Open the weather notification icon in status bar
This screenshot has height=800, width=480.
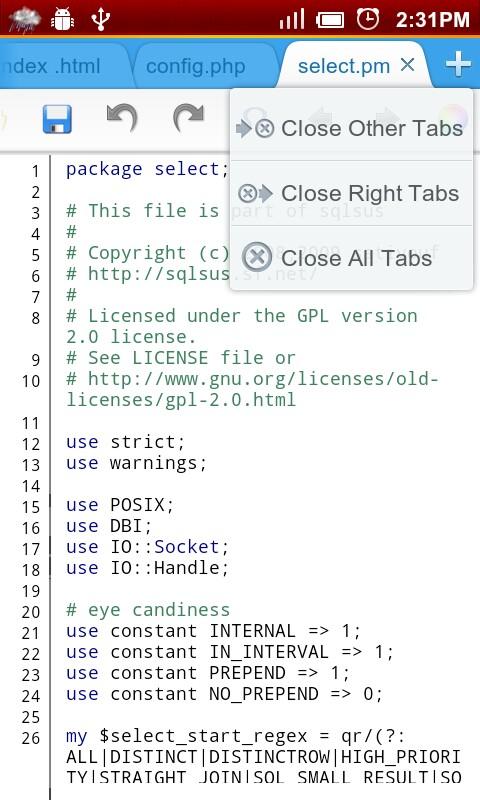point(24,19)
